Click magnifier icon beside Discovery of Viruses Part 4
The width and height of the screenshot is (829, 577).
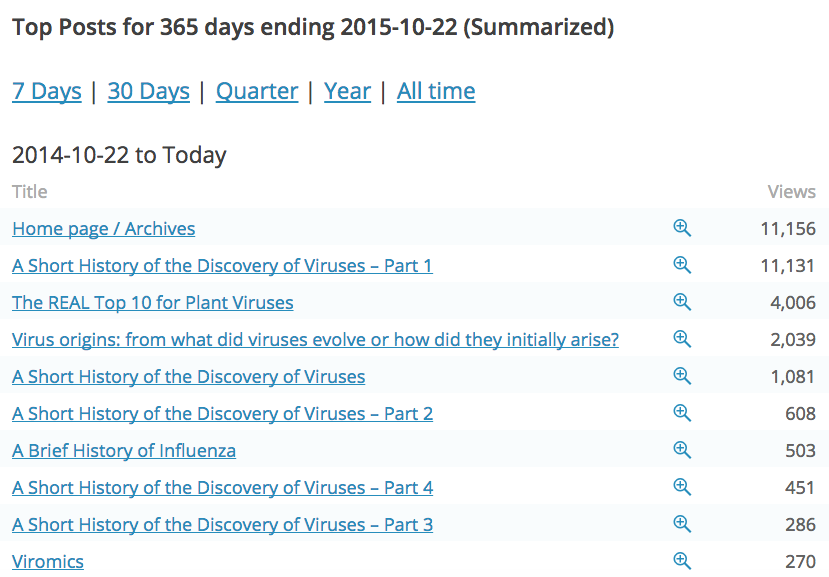coord(682,487)
